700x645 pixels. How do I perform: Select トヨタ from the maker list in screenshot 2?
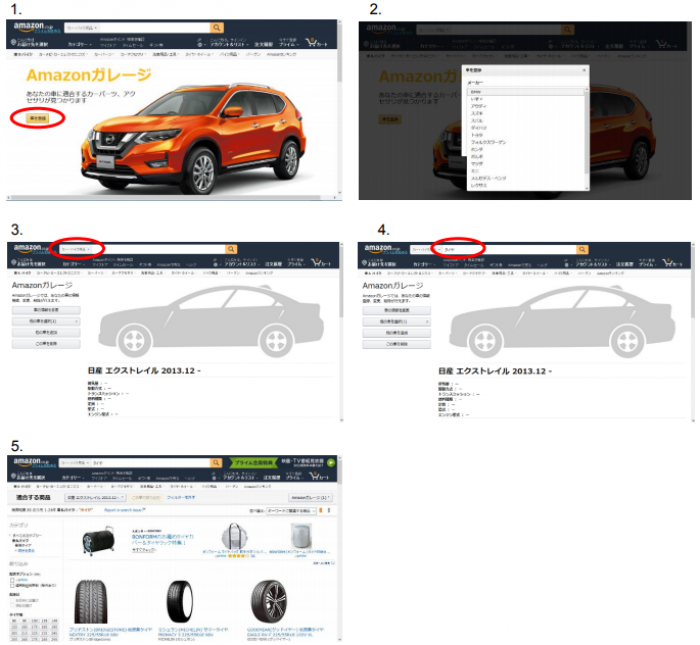click(x=476, y=133)
